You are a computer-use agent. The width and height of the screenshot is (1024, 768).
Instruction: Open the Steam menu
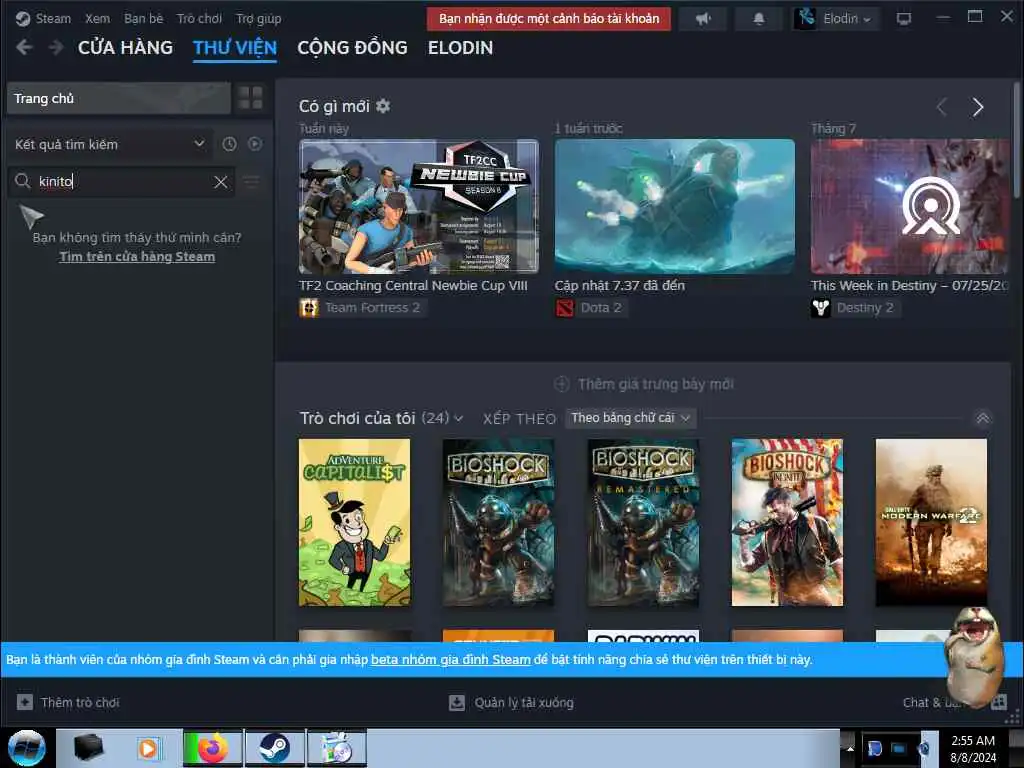[x=53, y=19]
